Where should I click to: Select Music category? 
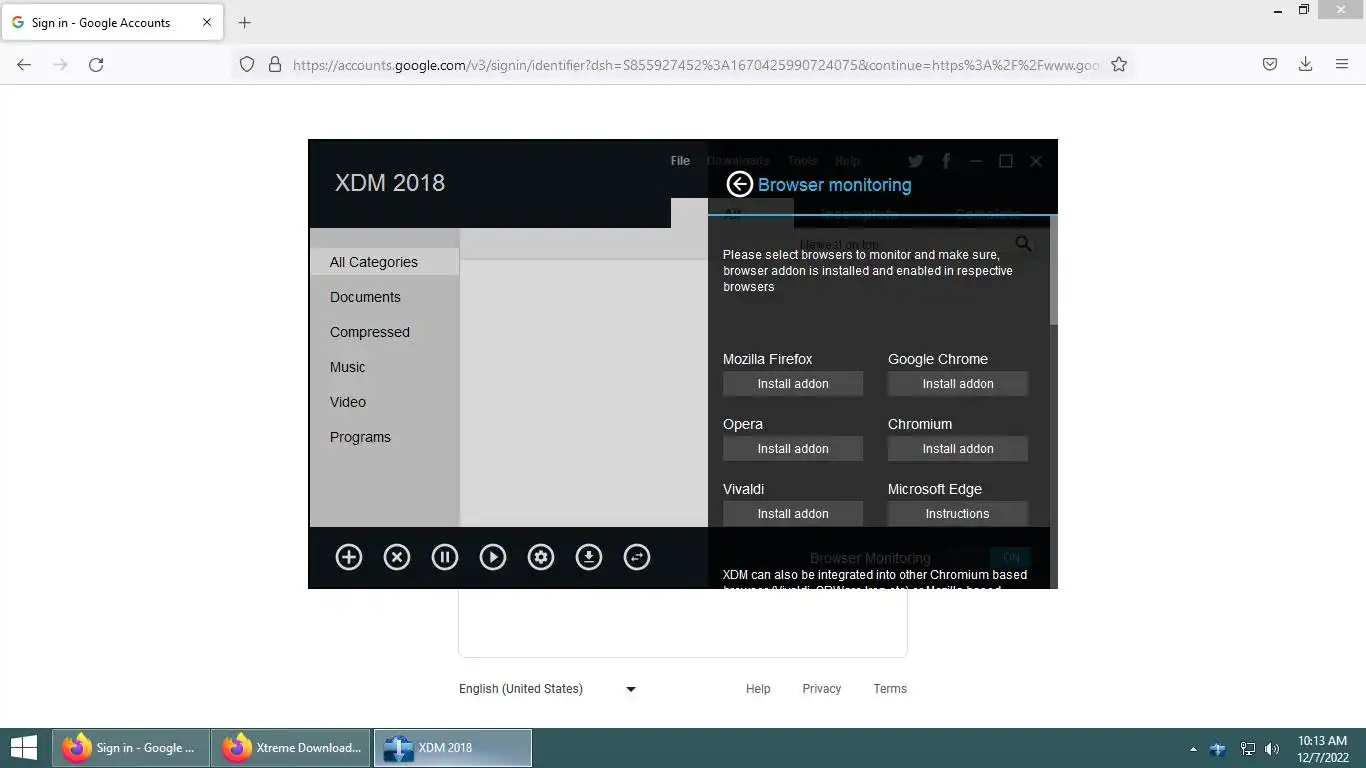coord(384,367)
